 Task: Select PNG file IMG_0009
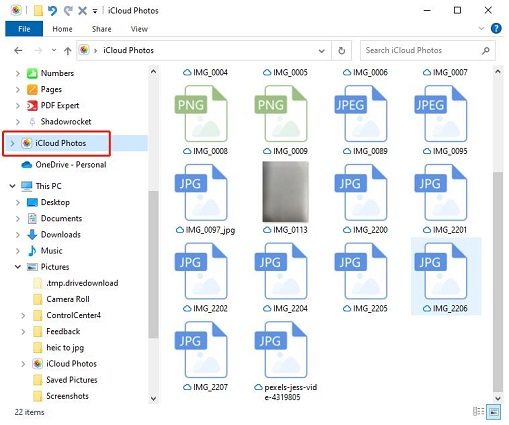pyautogui.click(x=285, y=120)
